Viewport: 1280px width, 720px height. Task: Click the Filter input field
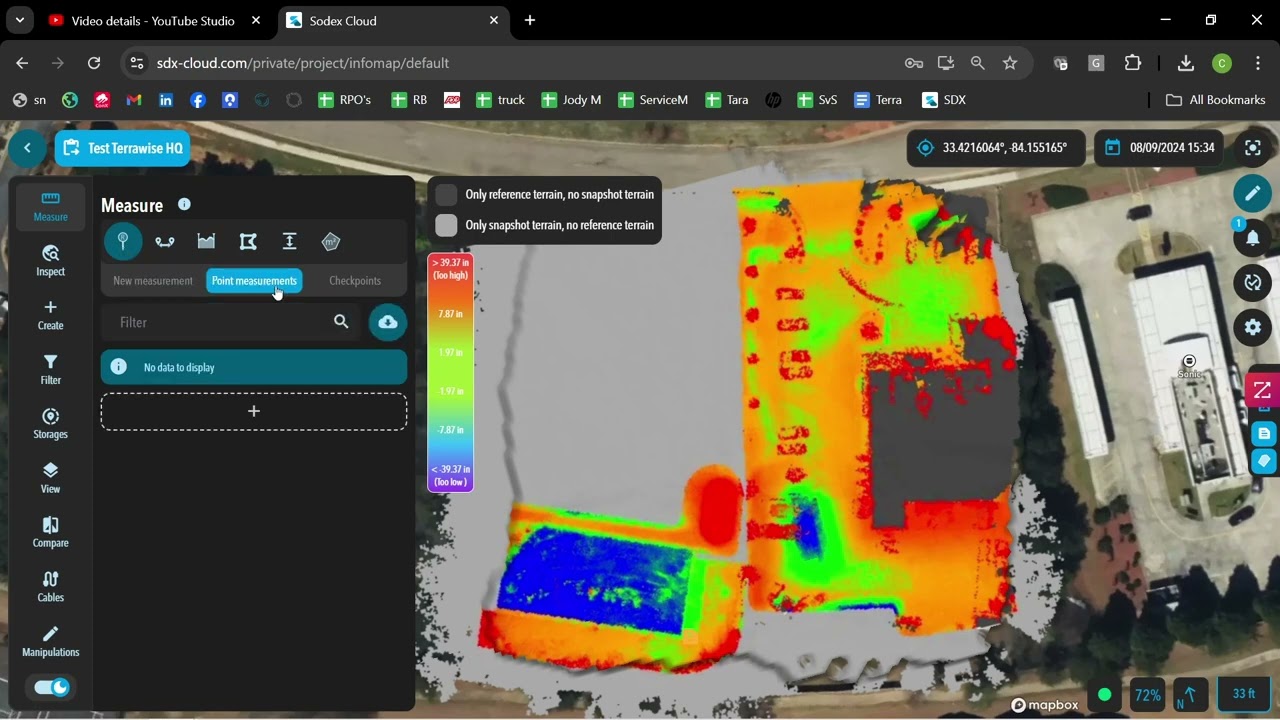[232, 322]
